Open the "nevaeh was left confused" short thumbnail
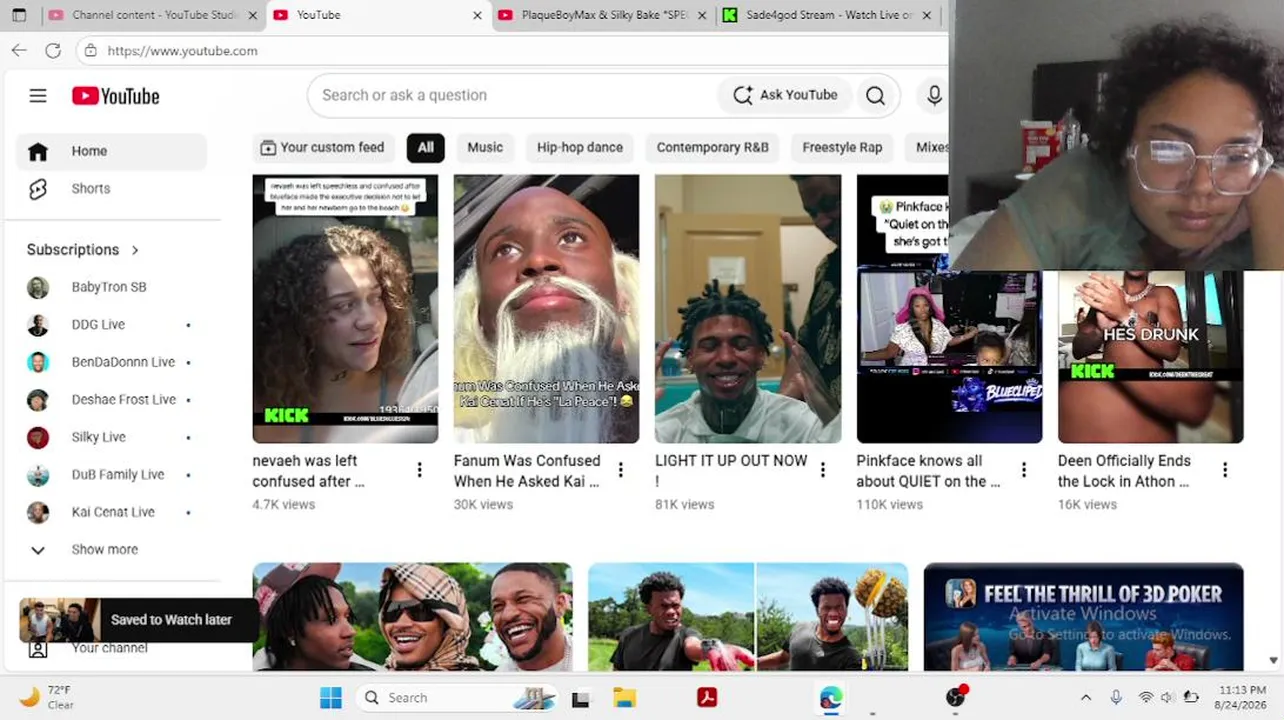Screen dimensions: 1284x720 [345, 309]
